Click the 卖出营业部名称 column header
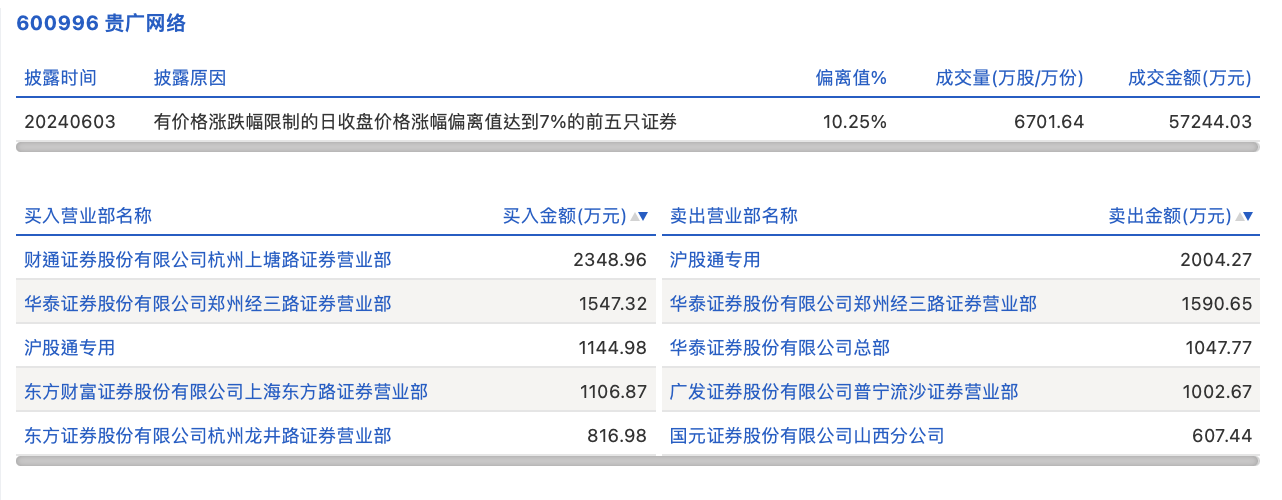 click(733, 216)
